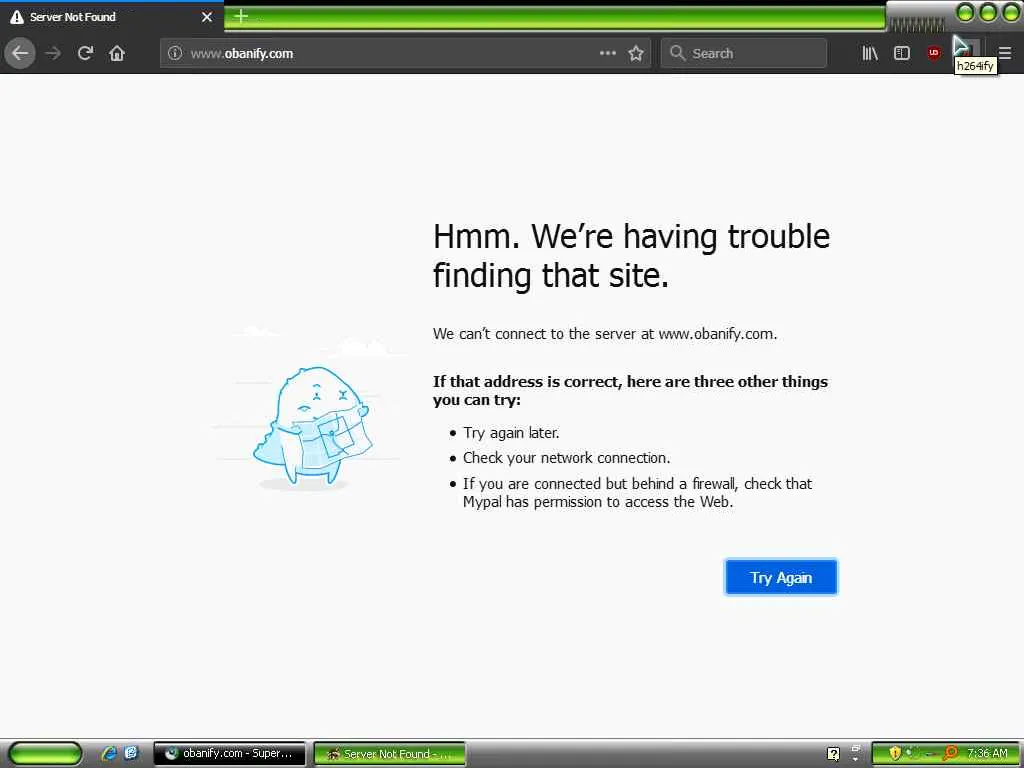Click the dinosaur error illustration
Screen dimensions: 1024x768
(312, 426)
